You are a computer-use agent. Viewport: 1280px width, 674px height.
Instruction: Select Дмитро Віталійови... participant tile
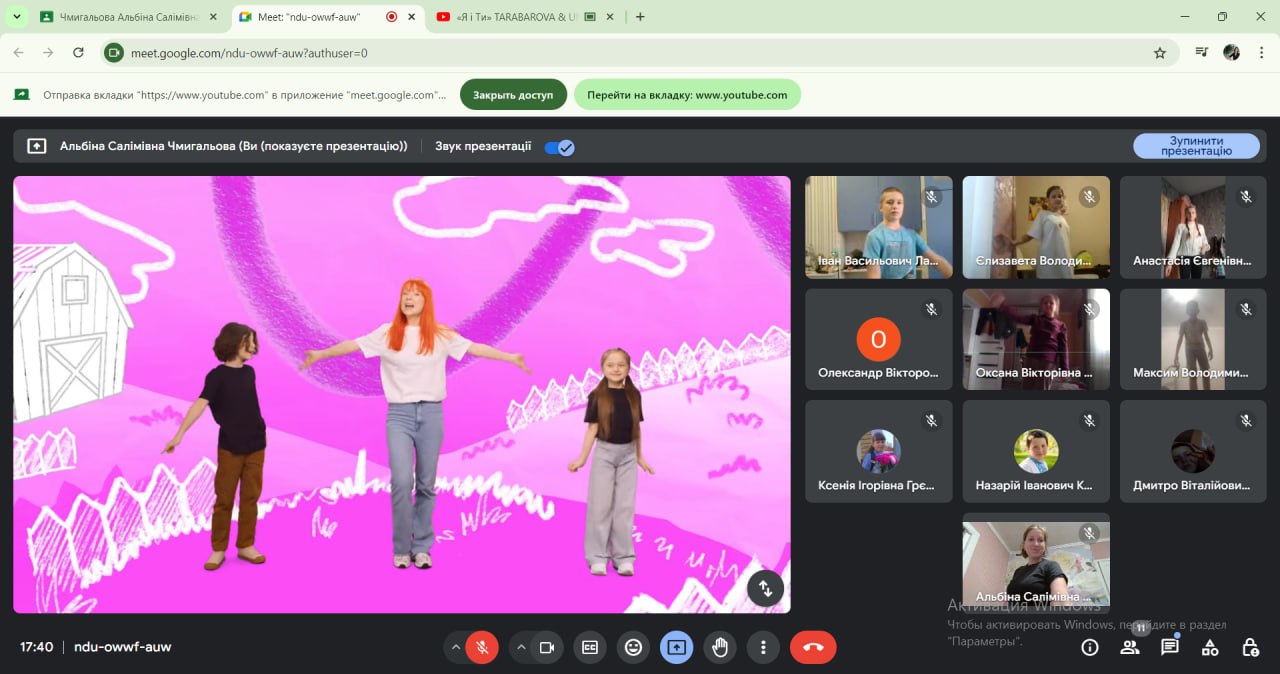[1193, 451]
